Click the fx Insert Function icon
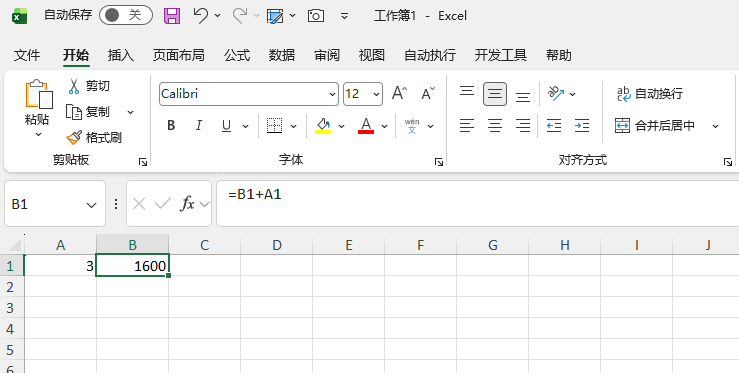Screen dimensions: 739x373 click(x=187, y=204)
